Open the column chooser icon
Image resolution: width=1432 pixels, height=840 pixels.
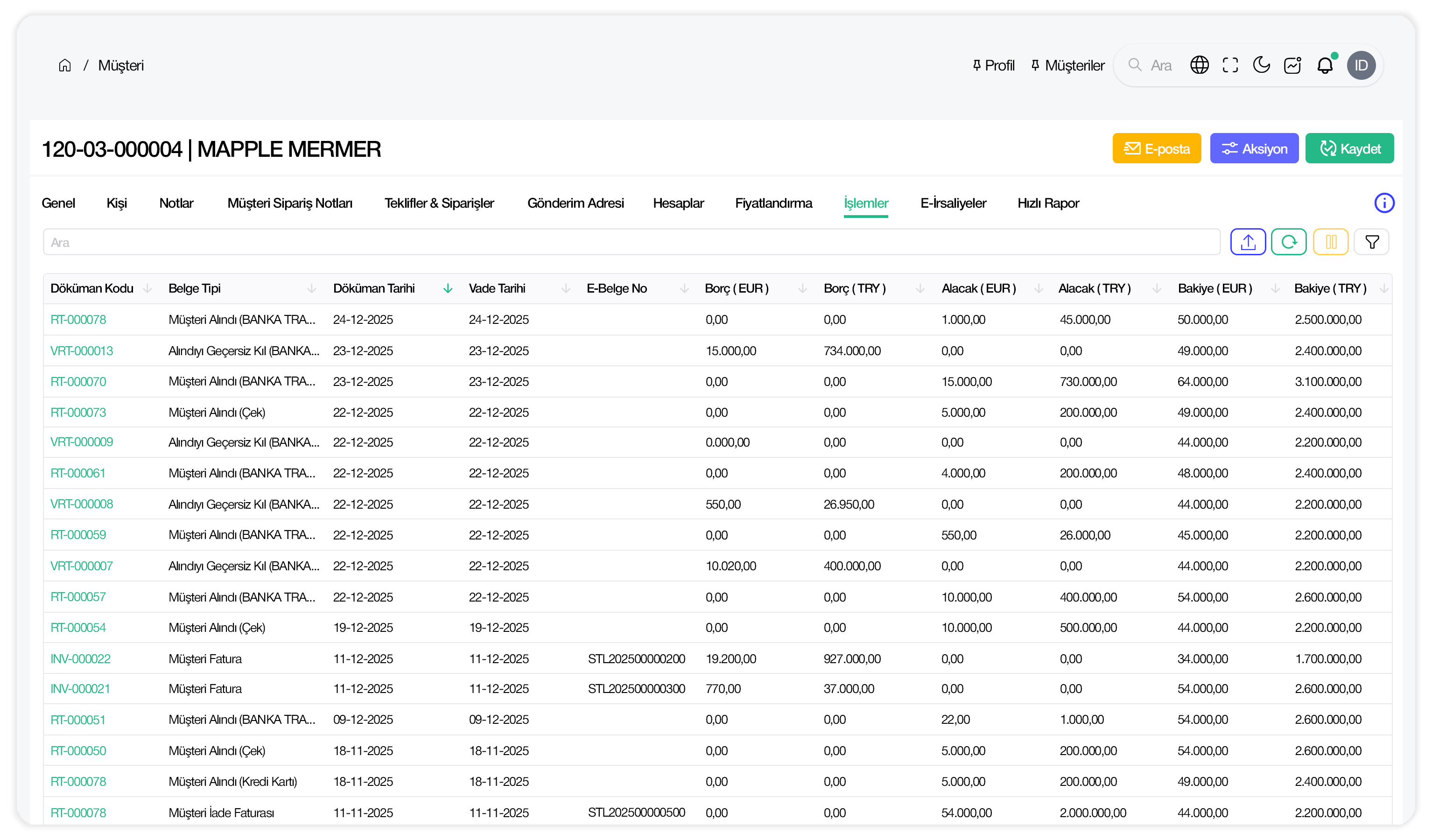(1330, 243)
